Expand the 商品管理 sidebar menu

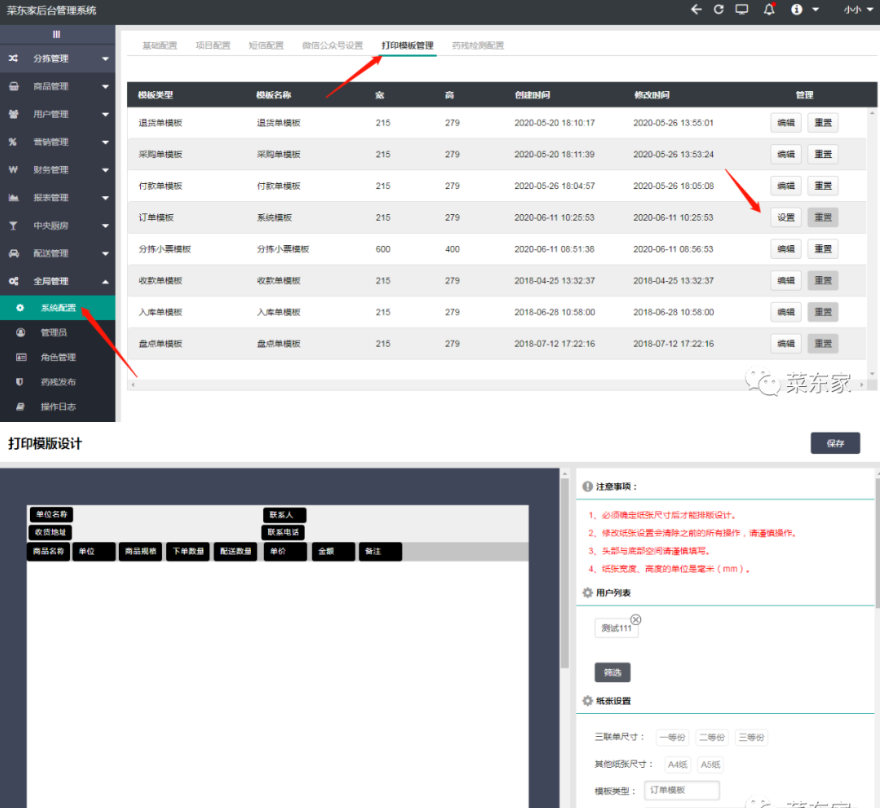(57, 87)
